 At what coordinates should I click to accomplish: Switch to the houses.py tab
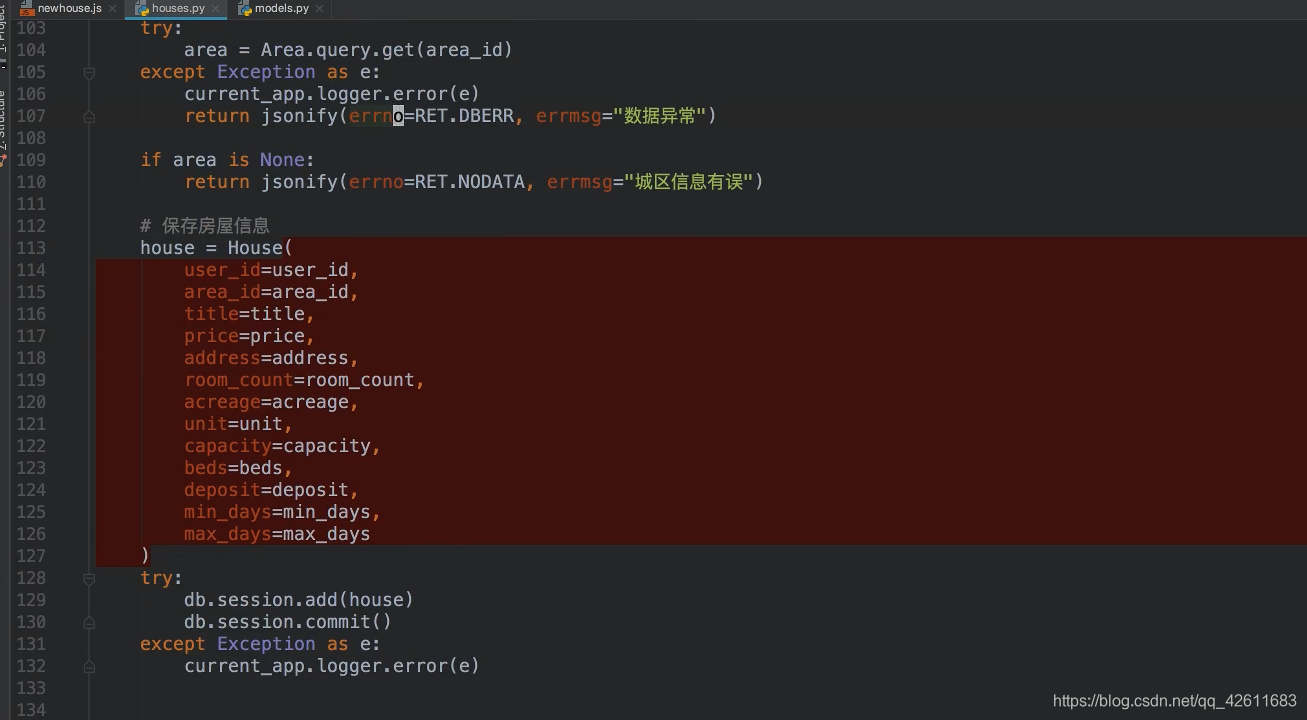[x=176, y=8]
